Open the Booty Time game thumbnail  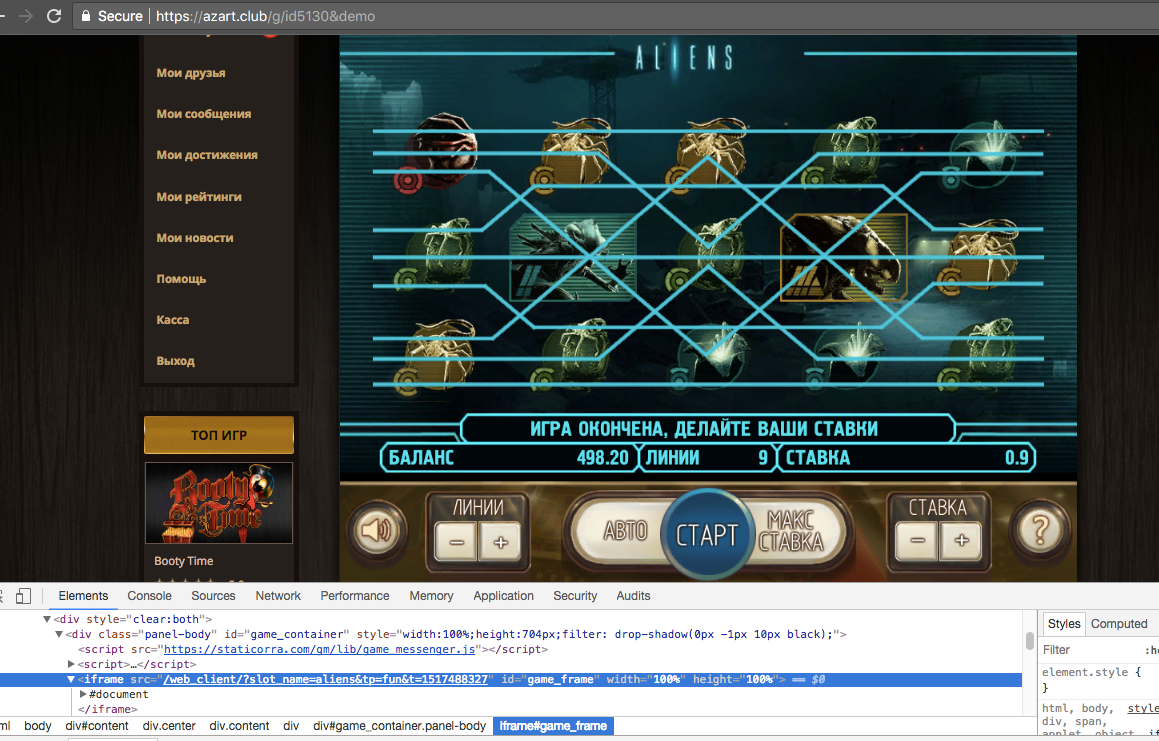click(x=219, y=503)
